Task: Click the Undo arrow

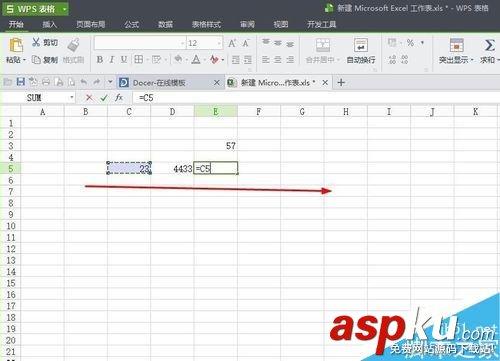Action: [84, 82]
